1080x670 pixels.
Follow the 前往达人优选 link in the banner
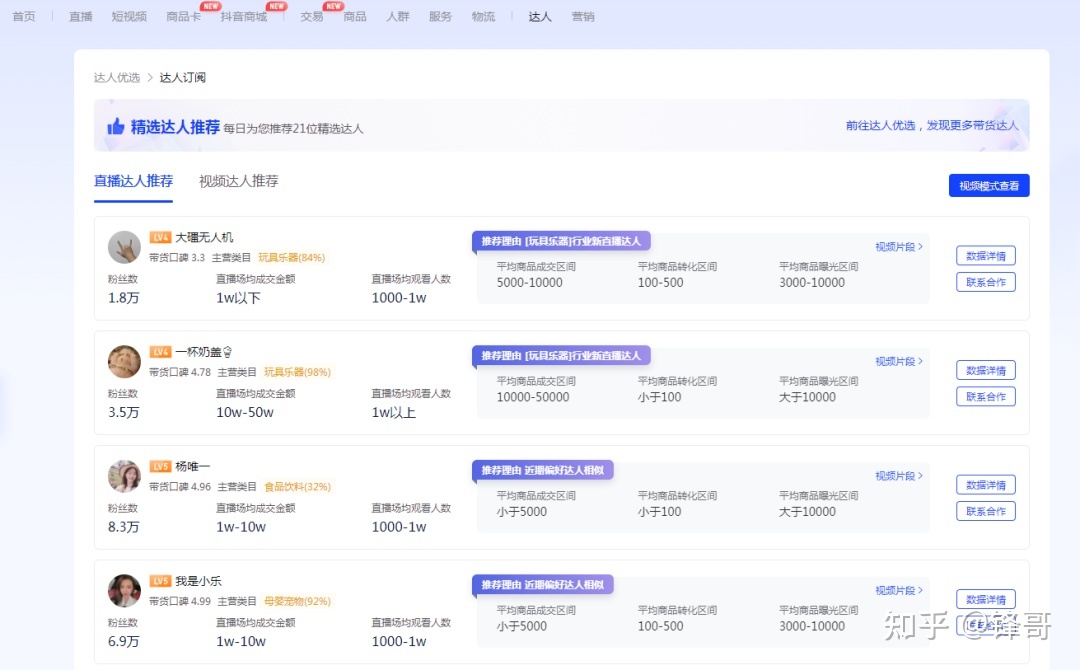point(931,126)
